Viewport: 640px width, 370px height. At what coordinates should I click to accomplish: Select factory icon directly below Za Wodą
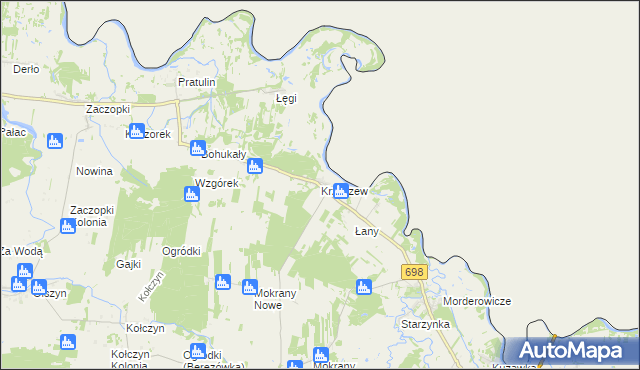tap(24, 271)
